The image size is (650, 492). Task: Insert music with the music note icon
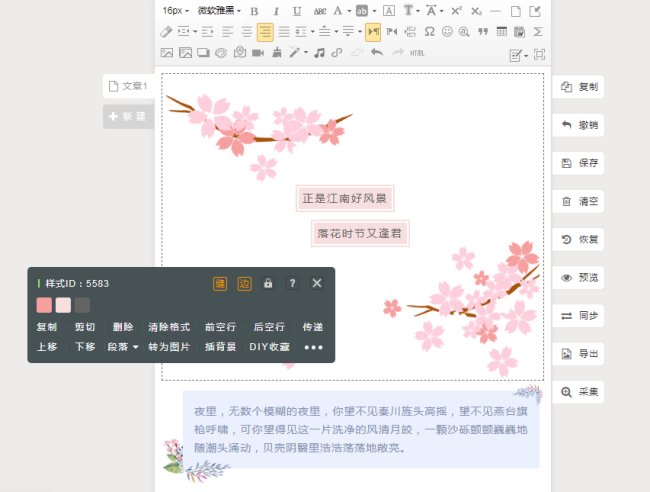(x=319, y=53)
